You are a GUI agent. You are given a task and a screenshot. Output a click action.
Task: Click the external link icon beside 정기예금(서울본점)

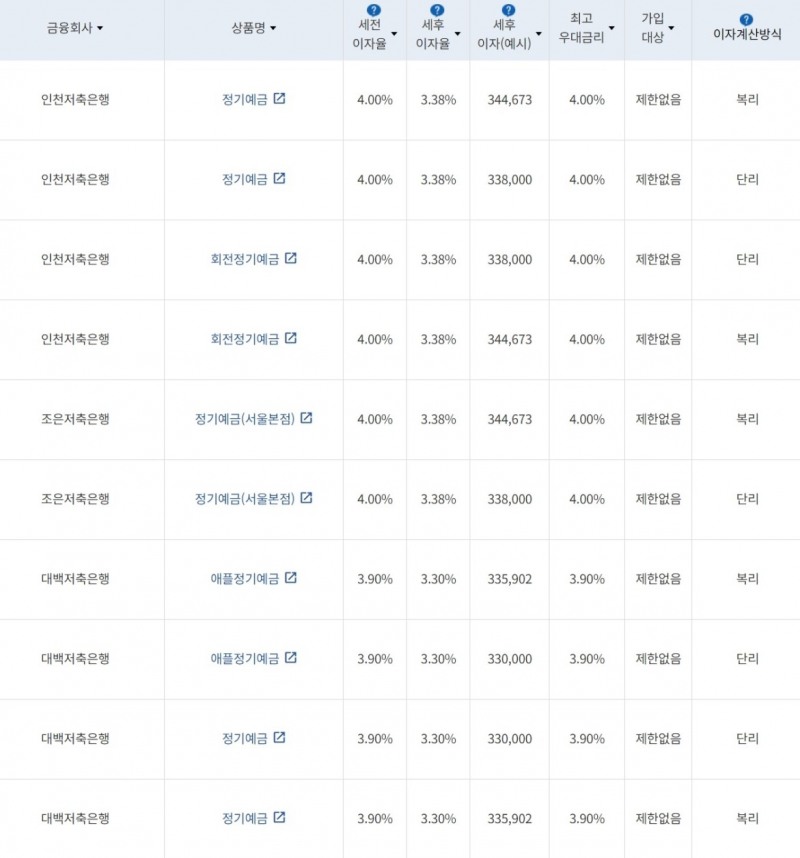[x=304, y=419]
